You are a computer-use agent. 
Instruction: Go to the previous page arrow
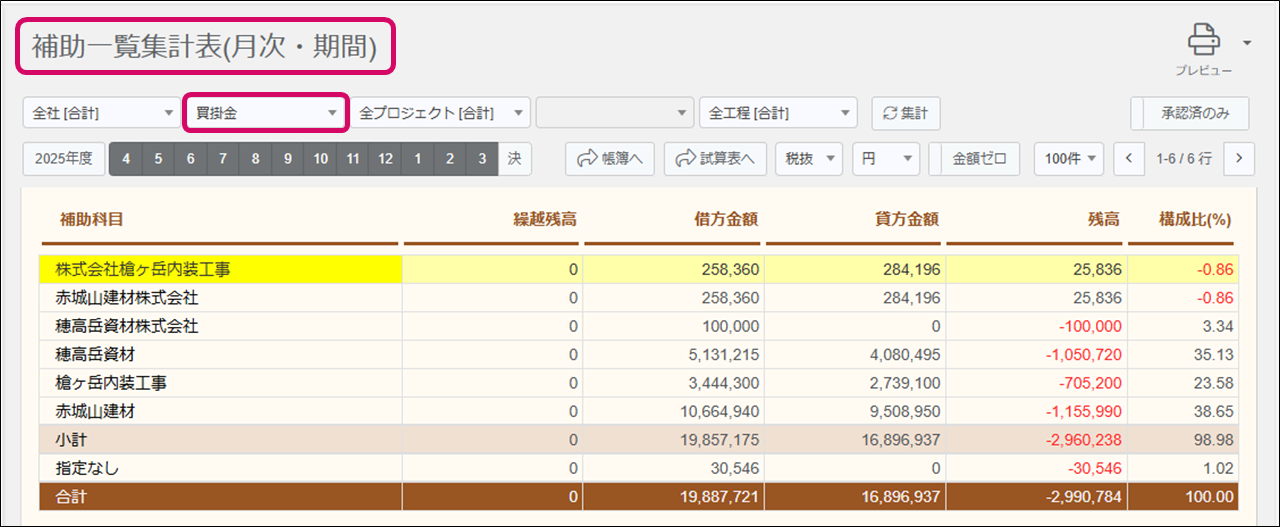1129,158
